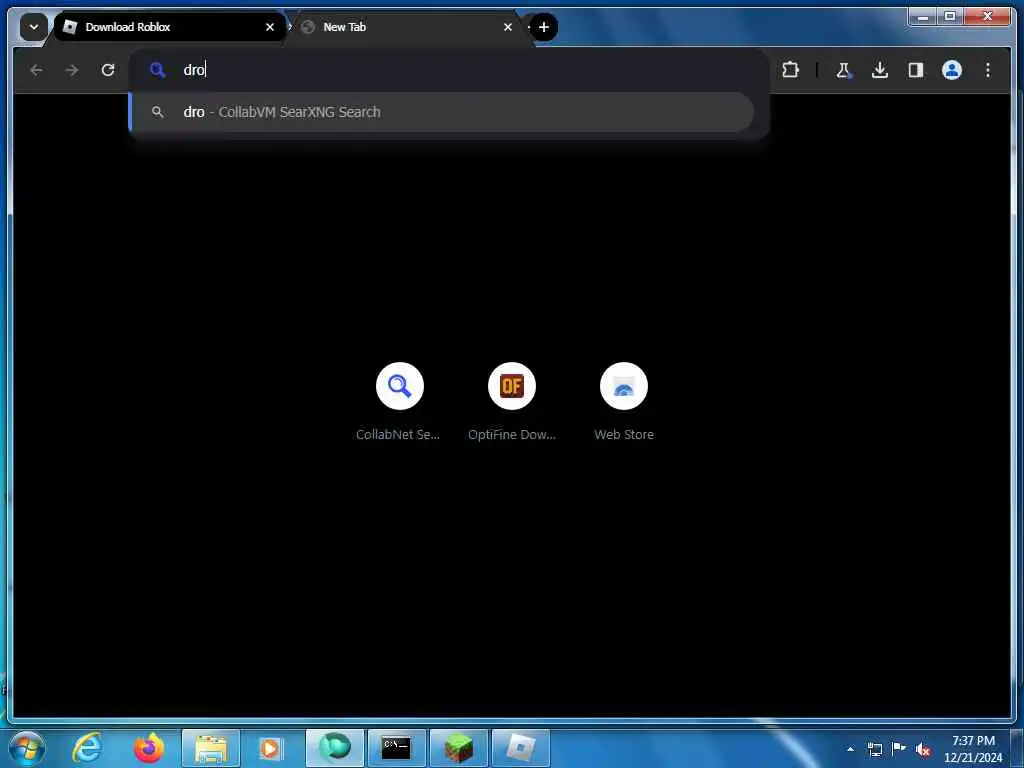Open OptiFine Downloads shortcut
The image size is (1024, 768).
click(x=511, y=386)
